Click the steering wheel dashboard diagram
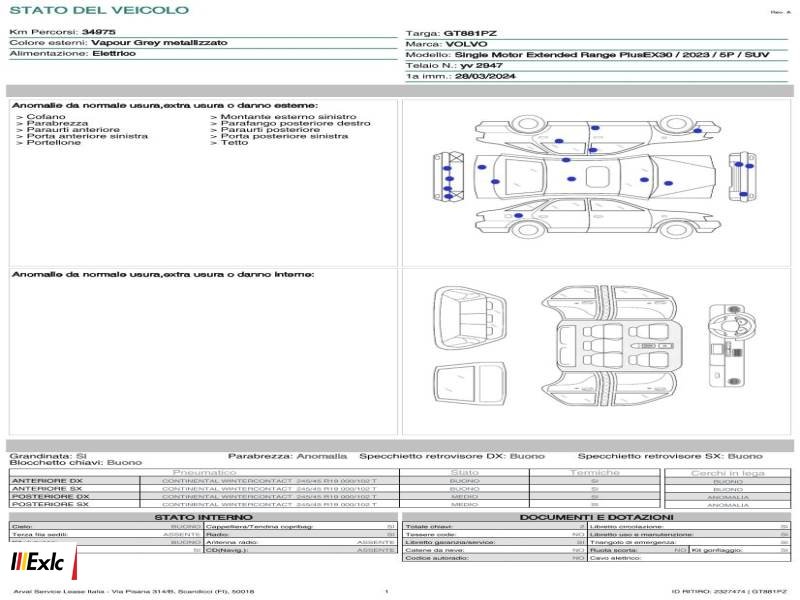Screen dimensions: 800x600 (x=730, y=345)
